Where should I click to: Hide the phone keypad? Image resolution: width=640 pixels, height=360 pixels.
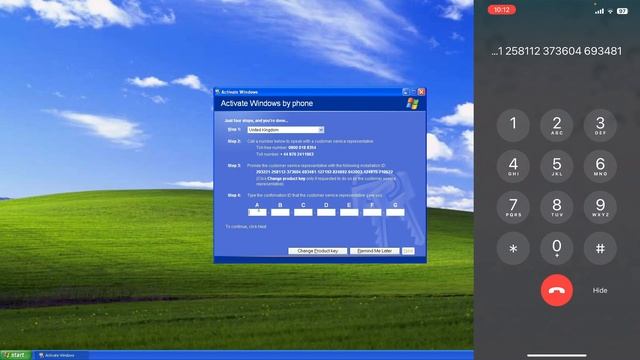pyautogui.click(x=600, y=291)
